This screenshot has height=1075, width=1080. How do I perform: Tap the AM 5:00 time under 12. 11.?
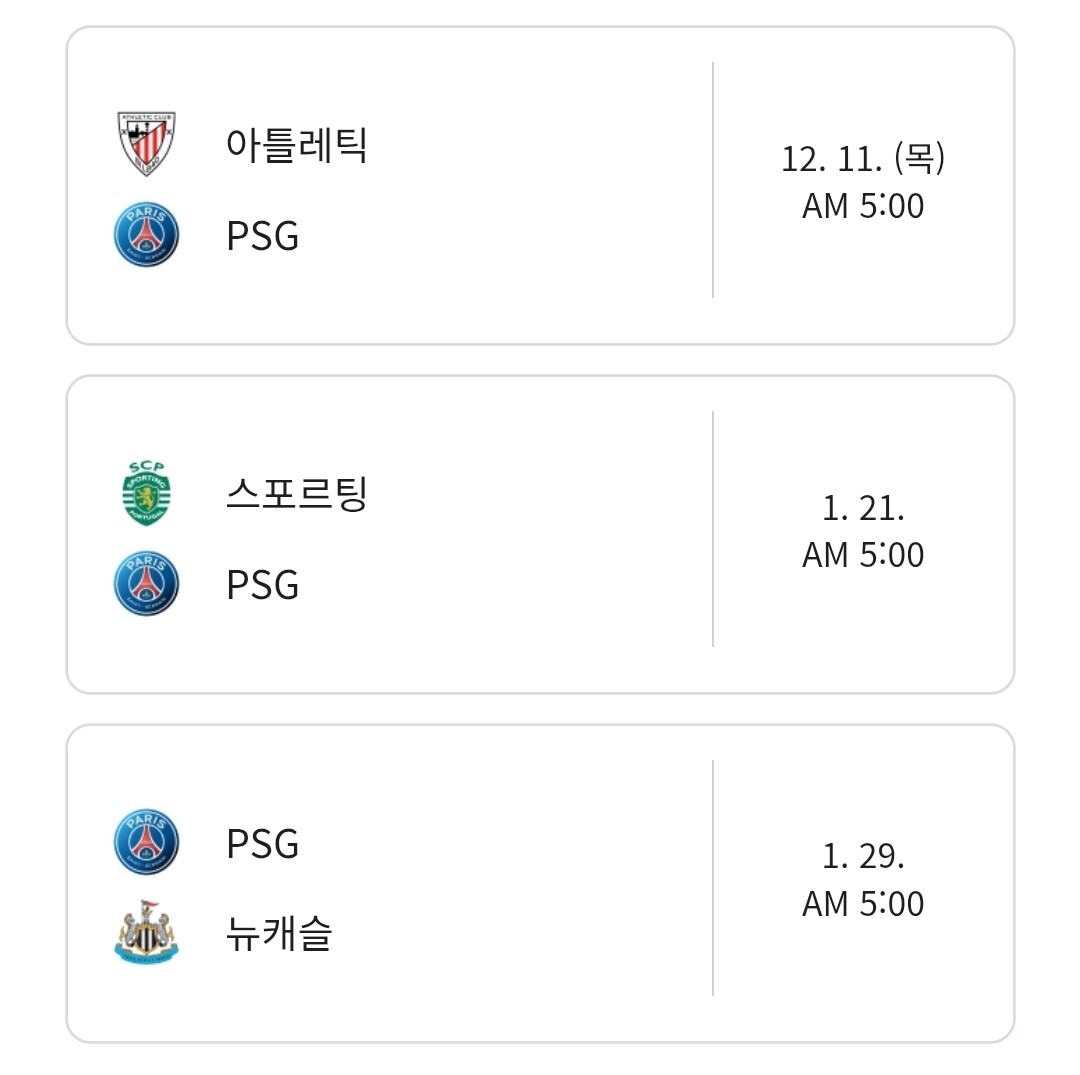863,206
